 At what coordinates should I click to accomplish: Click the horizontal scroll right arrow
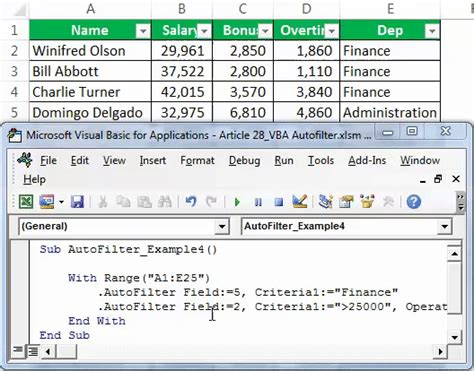[441, 351]
